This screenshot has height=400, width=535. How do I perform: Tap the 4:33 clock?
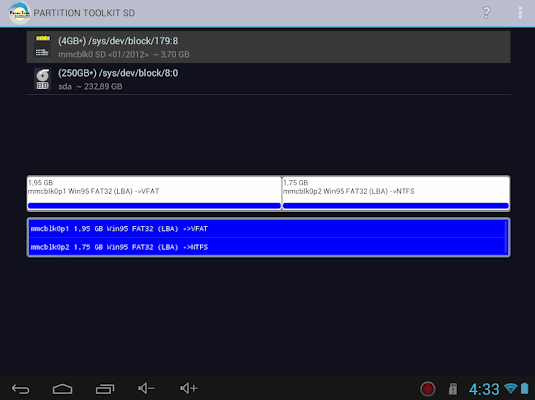pos(484,389)
